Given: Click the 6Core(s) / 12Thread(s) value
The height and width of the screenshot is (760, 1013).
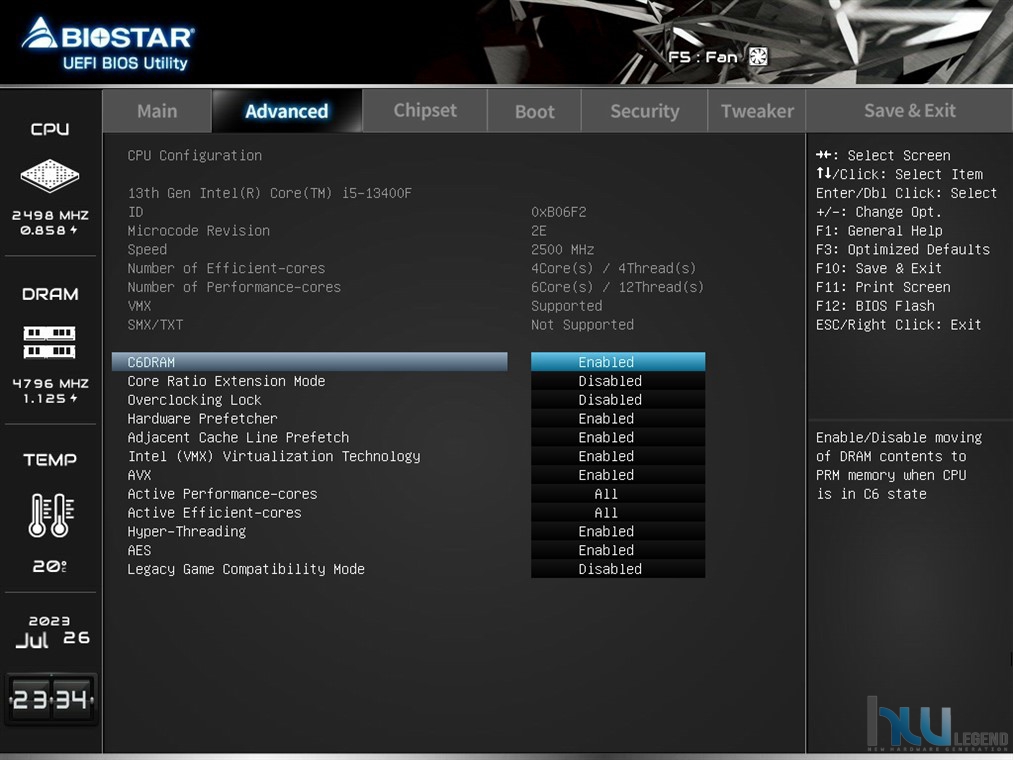Looking at the screenshot, I should click(x=618, y=286).
